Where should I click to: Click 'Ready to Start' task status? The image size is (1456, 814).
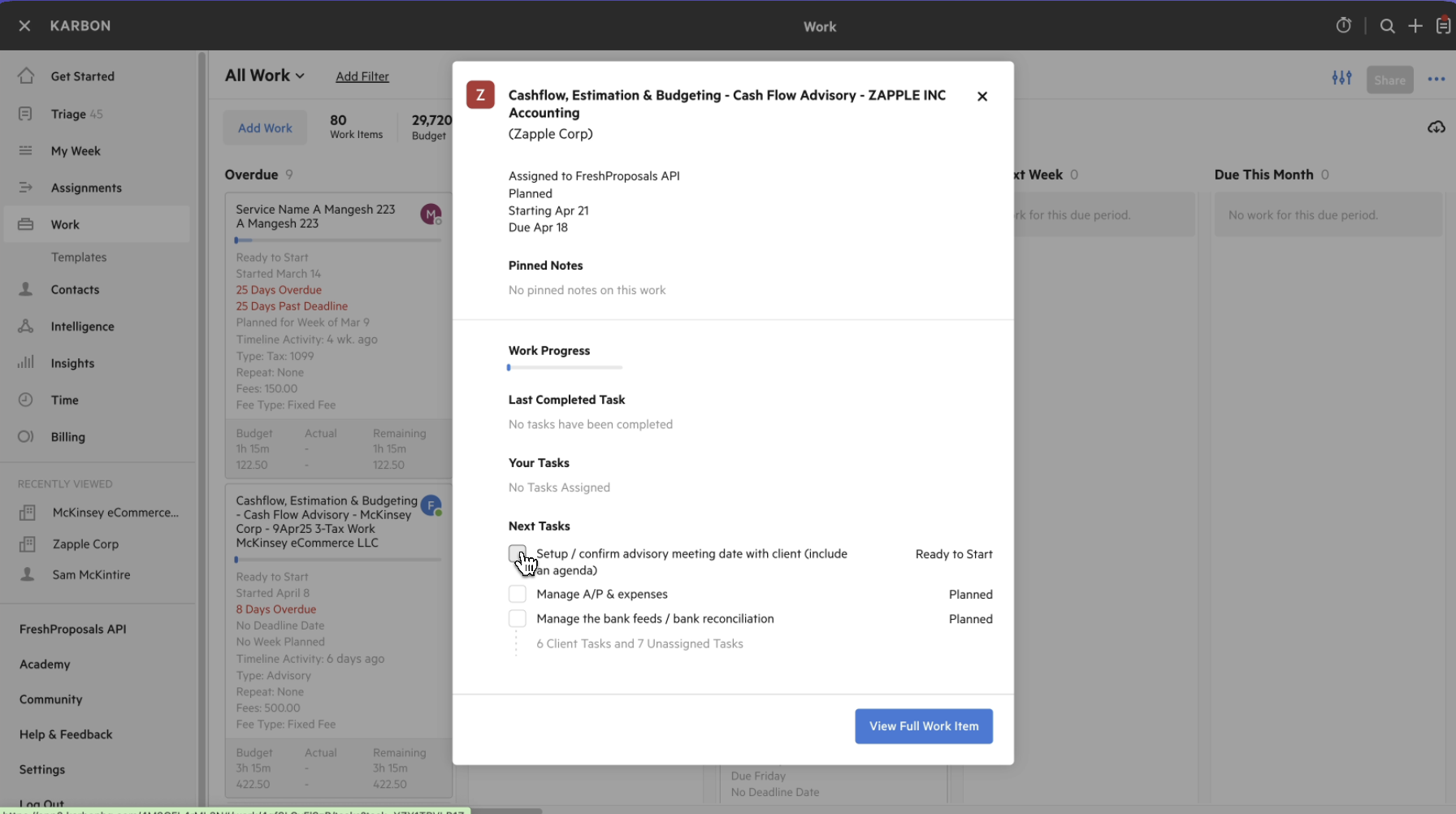pos(954,554)
